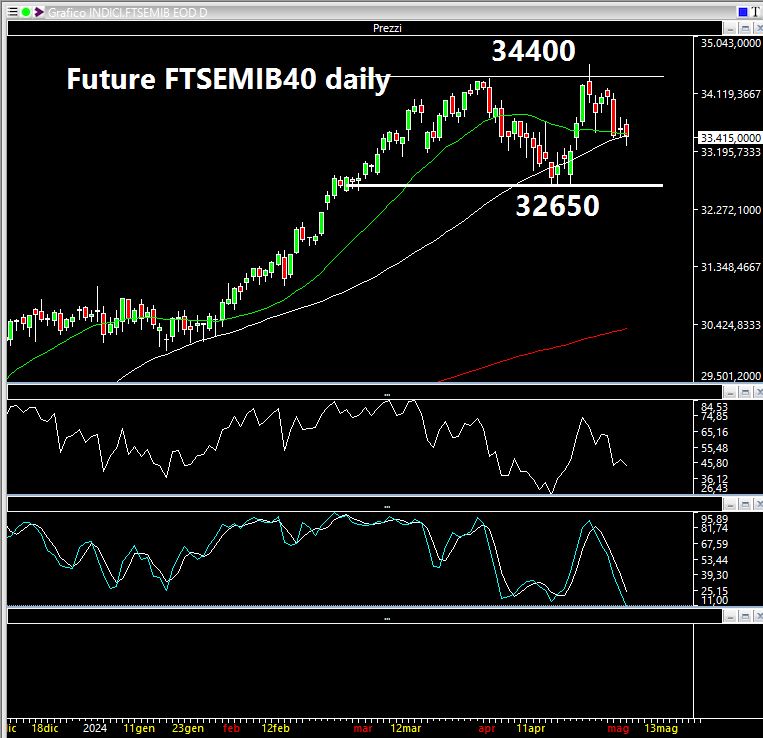The image size is (763, 738).
Task: Minimize the first oscillator panel below prices
Action: click(x=730, y=392)
